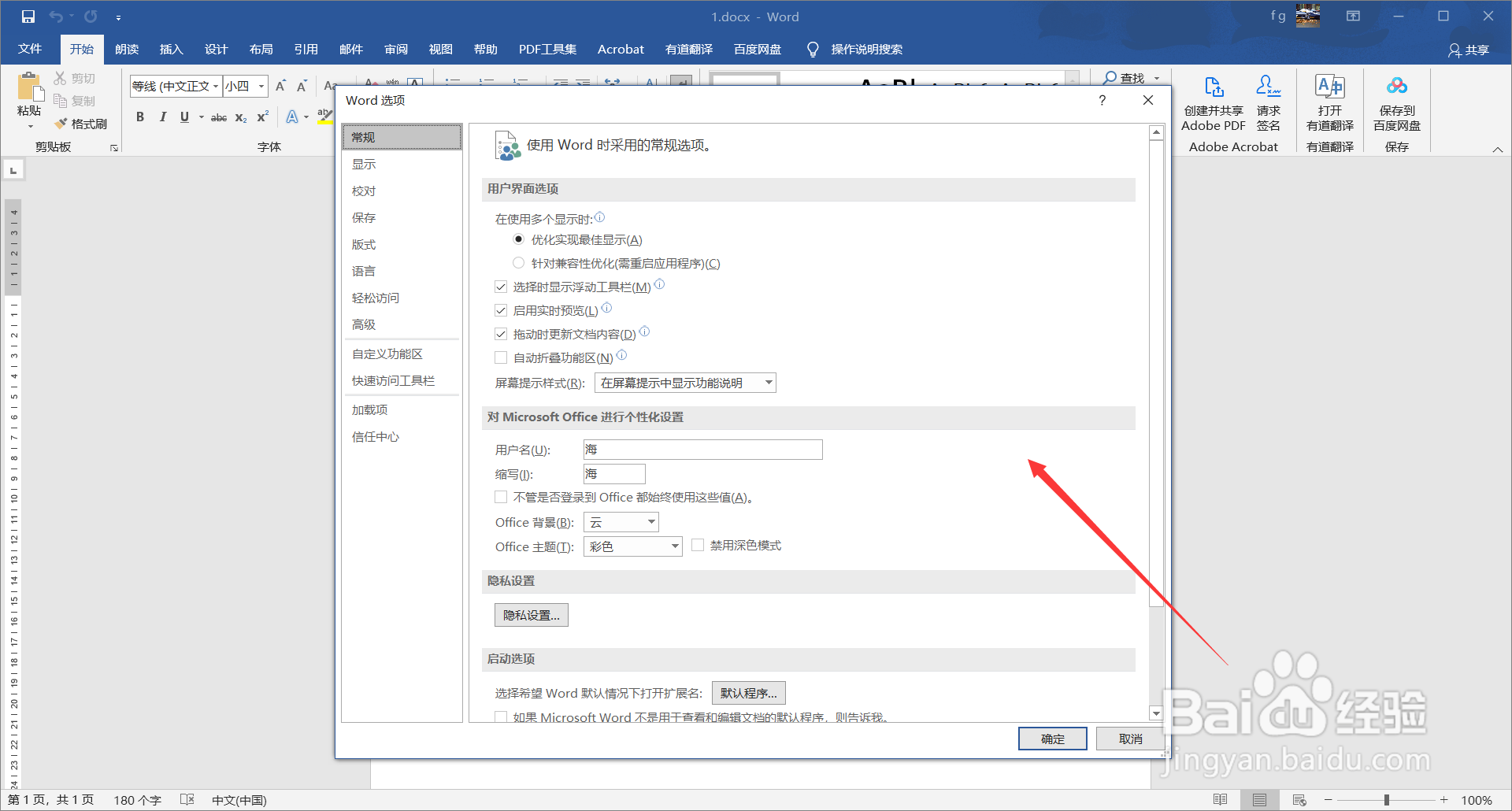Image resolution: width=1512 pixels, height=811 pixels.
Task: Click the help question mark in Word Options
Action: coord(1102,100)
